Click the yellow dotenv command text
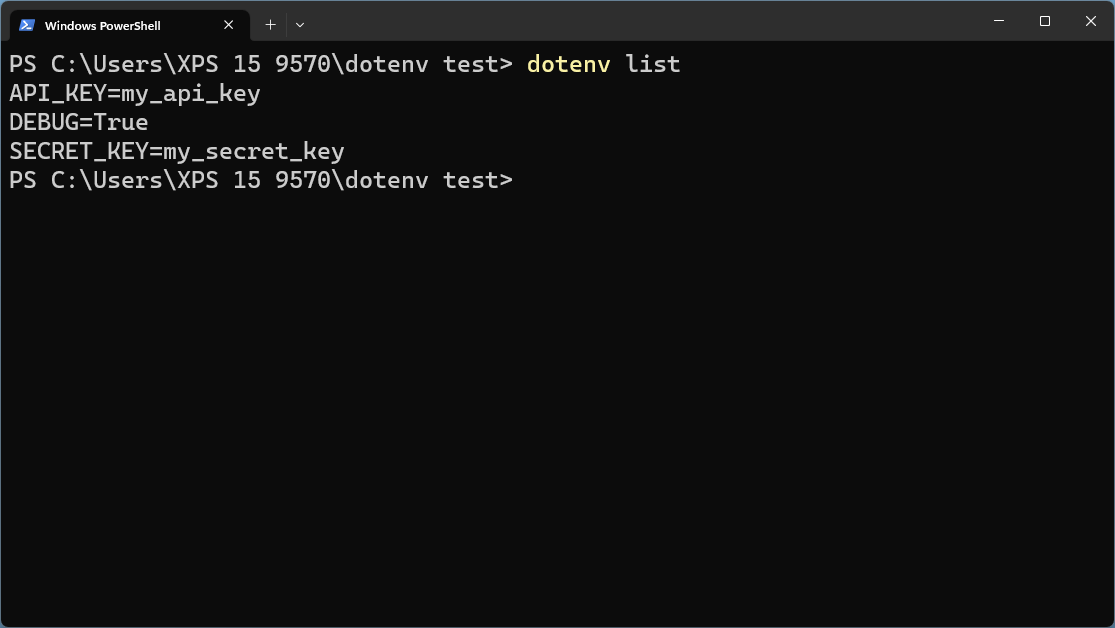Screen dimensions: 1115x628 (567, 63)
